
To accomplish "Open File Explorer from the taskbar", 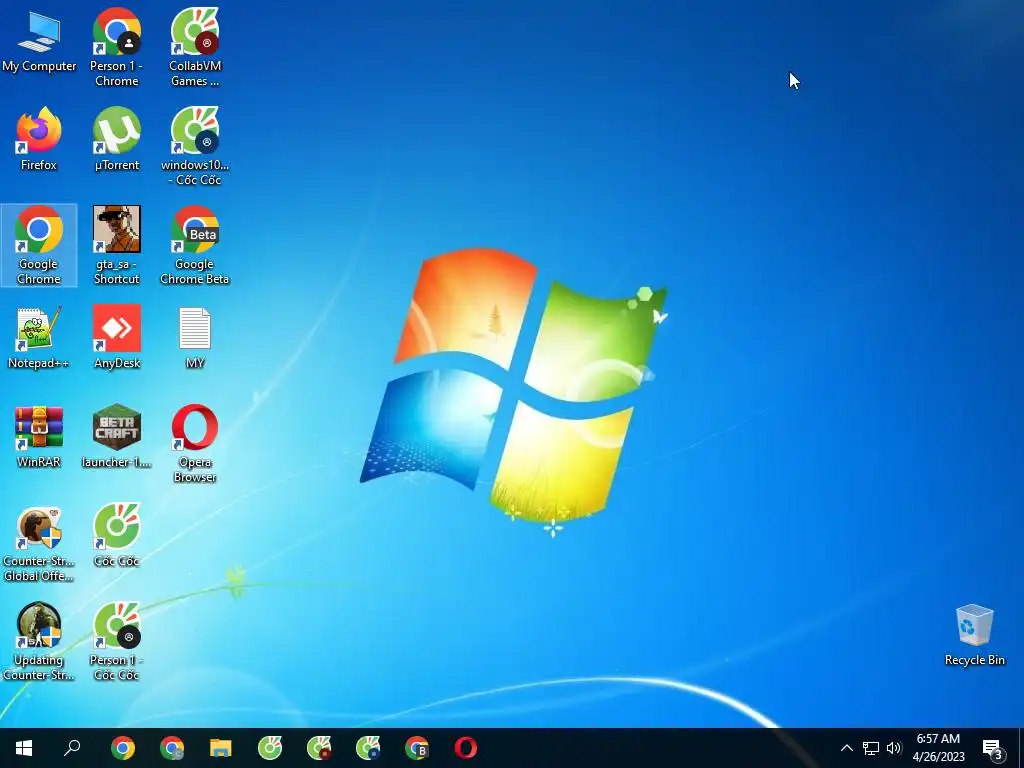I will click(x=221, y=748).
